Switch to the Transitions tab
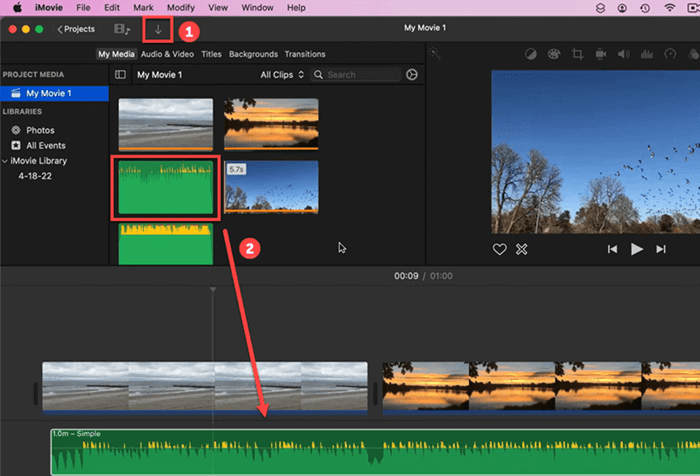 pyautogui.click(x=305, y=54)
